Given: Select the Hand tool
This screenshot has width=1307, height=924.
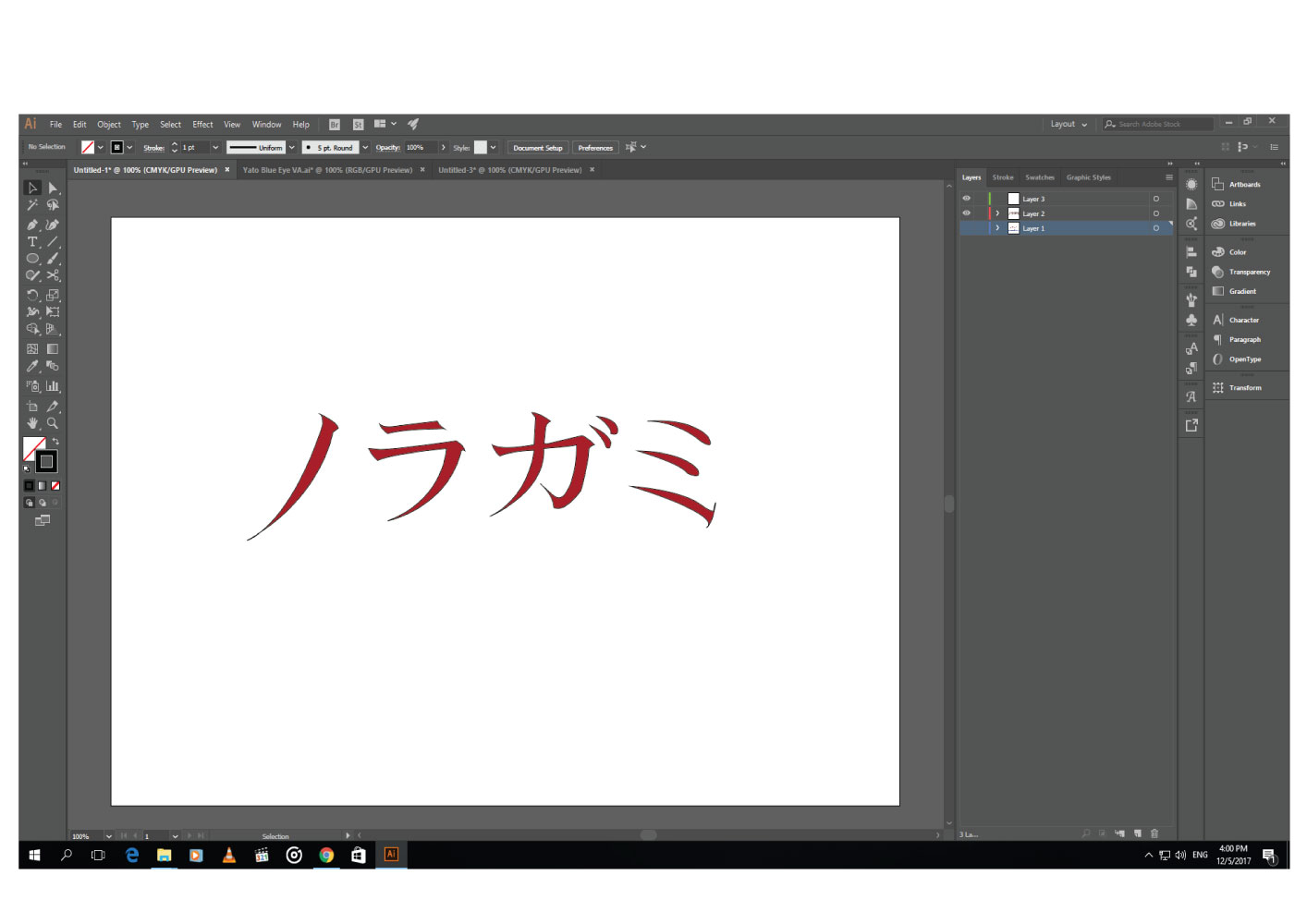Looking at the screenshot, I should click(32, 423).
